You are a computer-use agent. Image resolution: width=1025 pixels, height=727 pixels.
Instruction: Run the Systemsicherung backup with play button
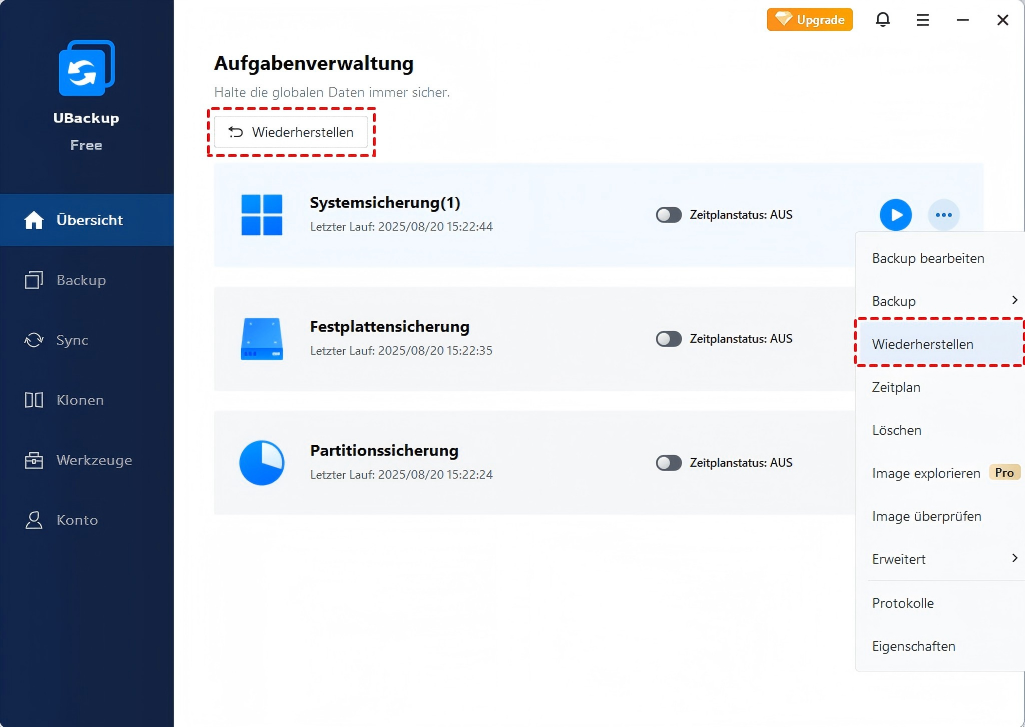(895, 214)
